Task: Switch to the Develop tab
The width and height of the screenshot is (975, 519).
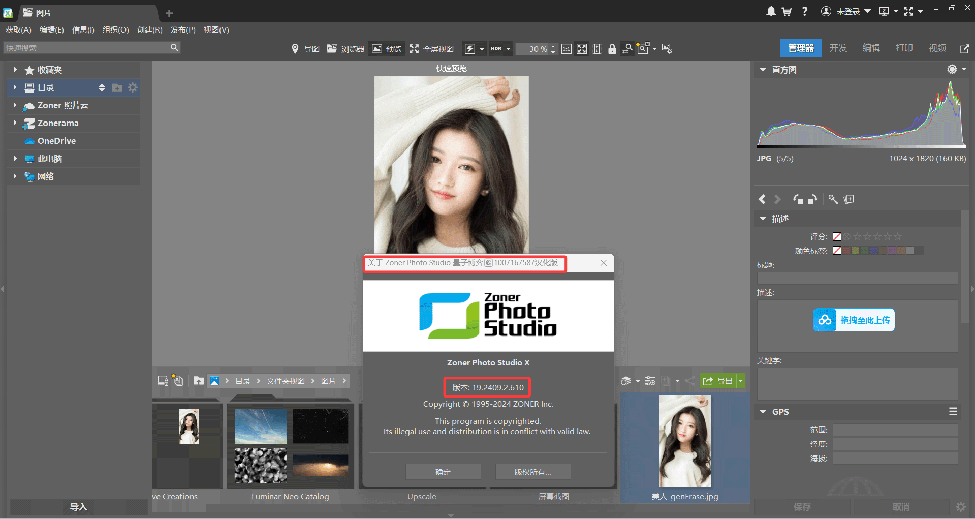Action: [838, 48]
